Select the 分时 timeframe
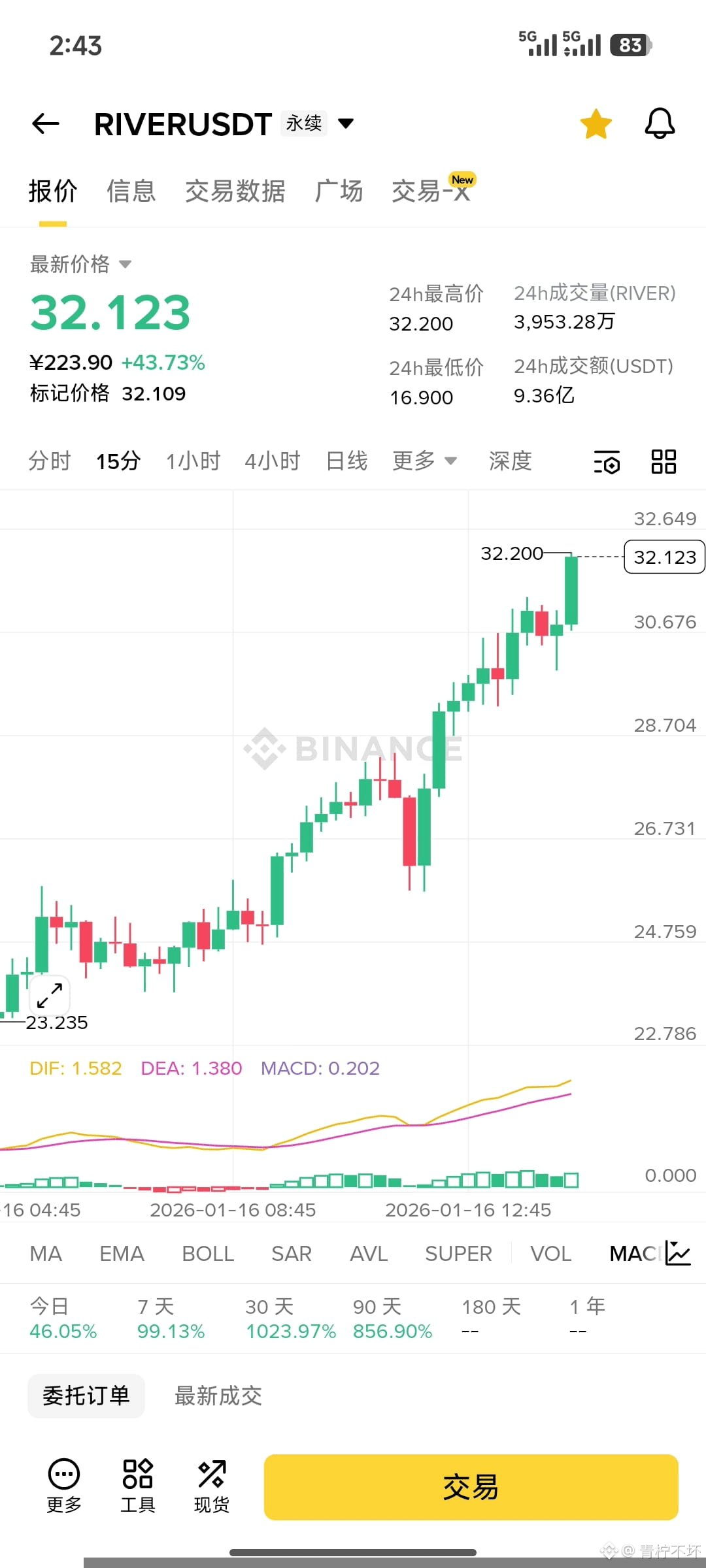This screenshot has width=706, height=1568. tap(50, 461)
